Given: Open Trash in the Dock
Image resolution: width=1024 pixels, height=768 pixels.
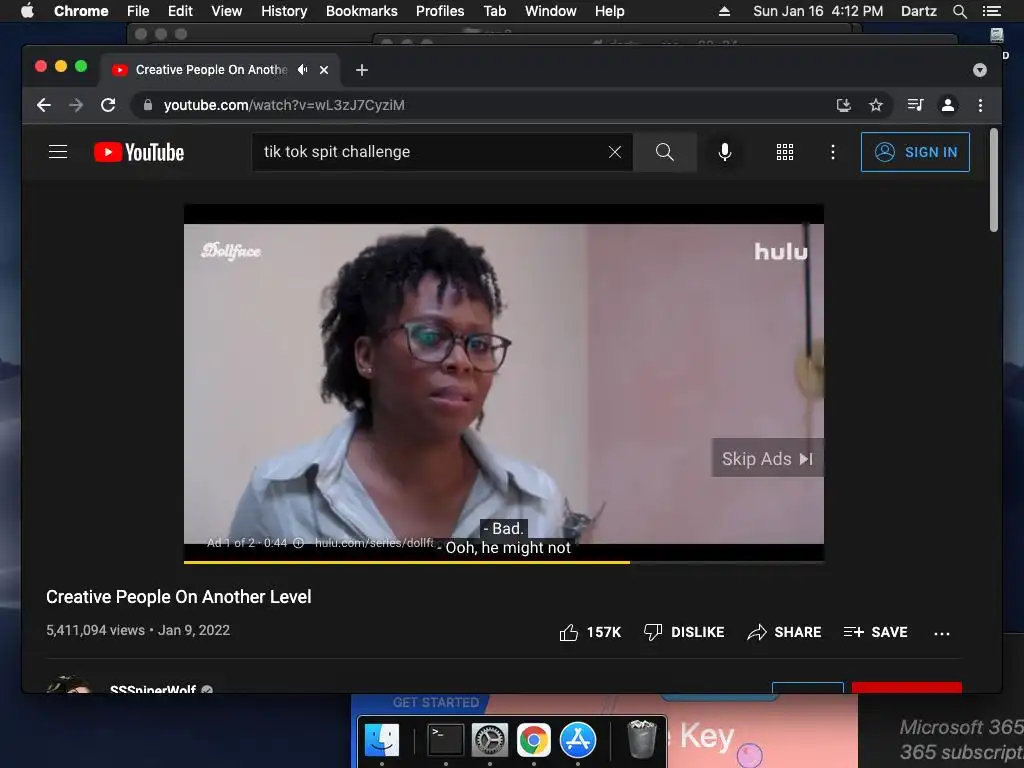Looking at the screenshot, I should 642,739.
